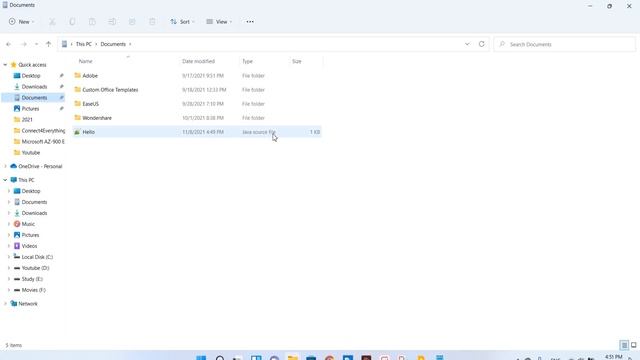
Task: Expand the Videos node
Action: click(x=9, y=246)
